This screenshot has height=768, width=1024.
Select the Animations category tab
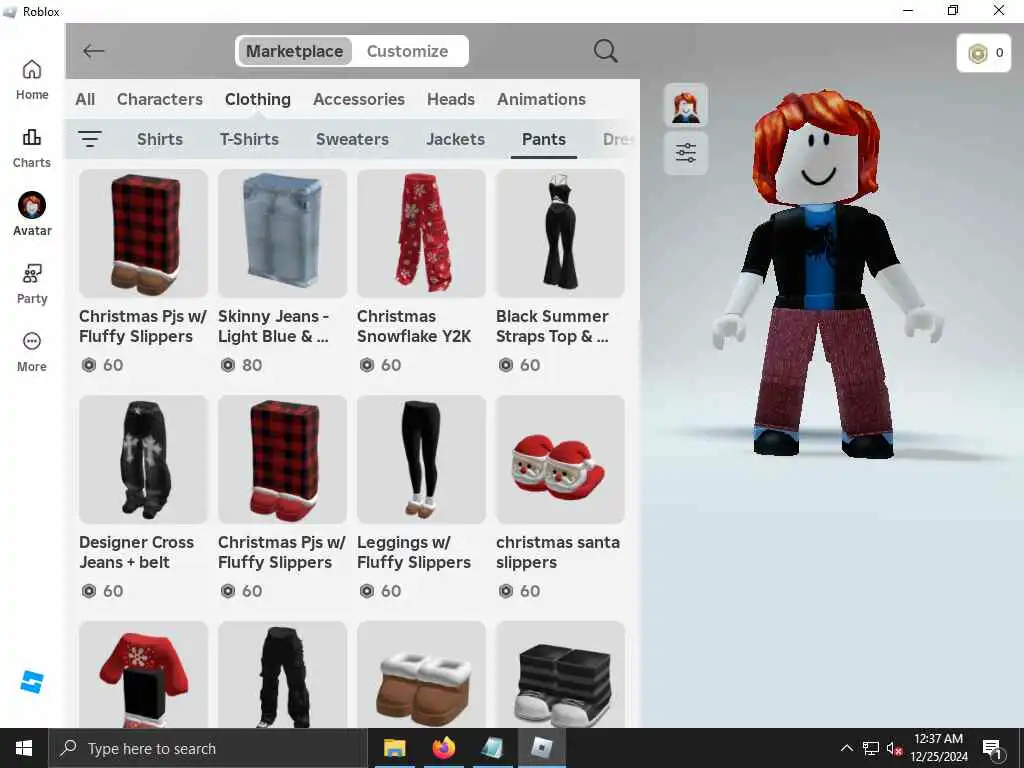[x=541, y=99]
